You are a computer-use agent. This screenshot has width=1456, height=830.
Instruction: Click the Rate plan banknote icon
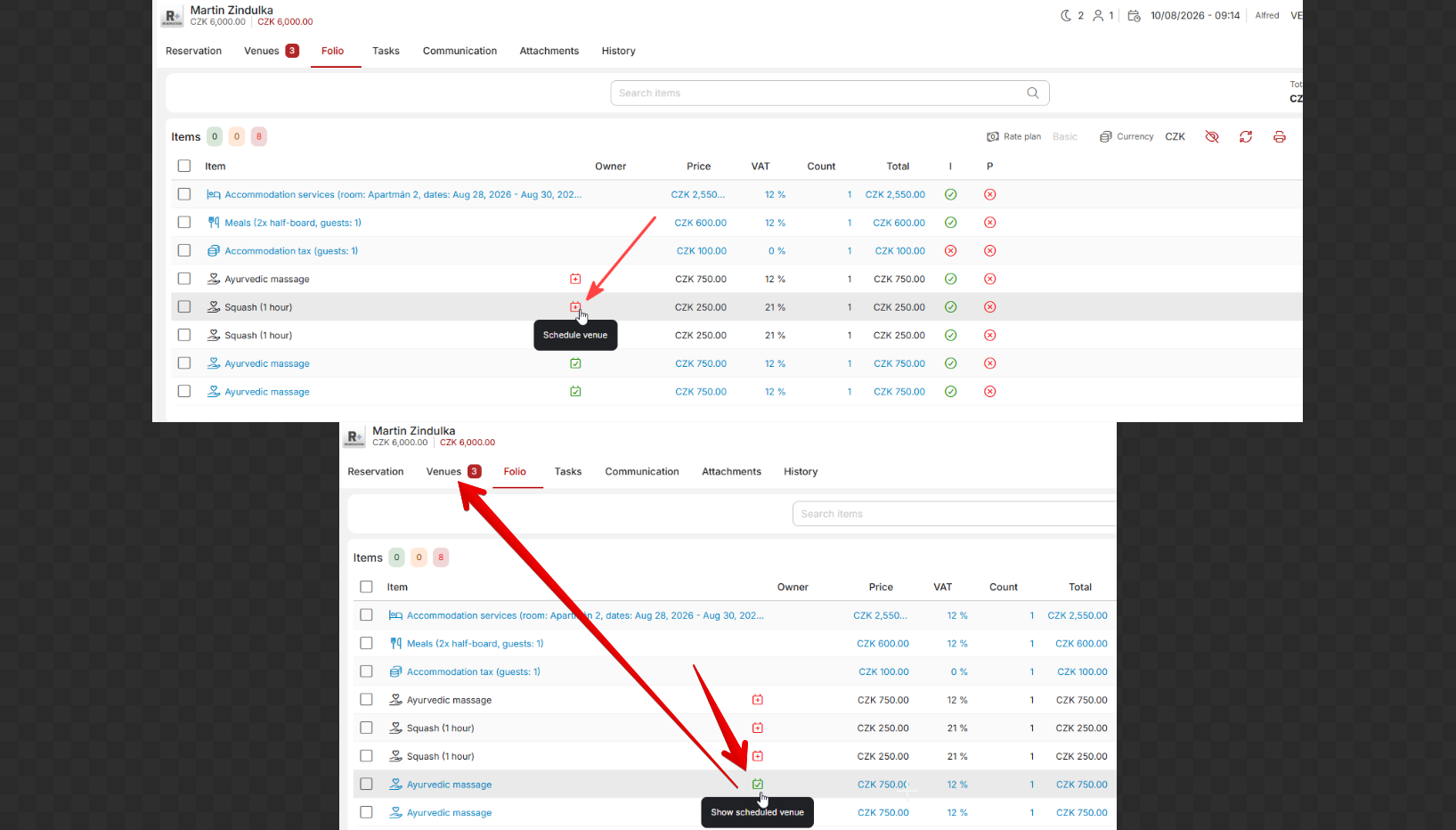(993, 137)
